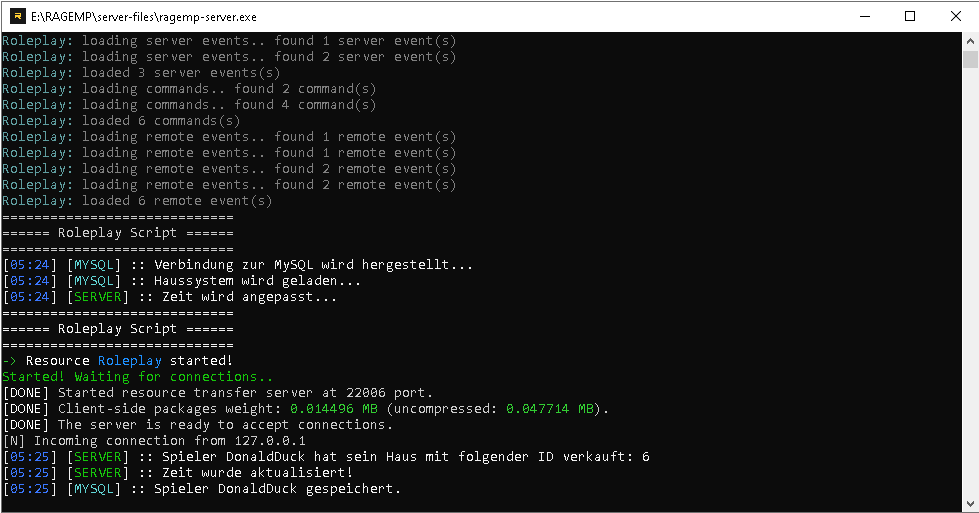Click the scrollbar down arrow
Image resolution: width=979 pixels, height=513 pixels.
coord(970,504)
